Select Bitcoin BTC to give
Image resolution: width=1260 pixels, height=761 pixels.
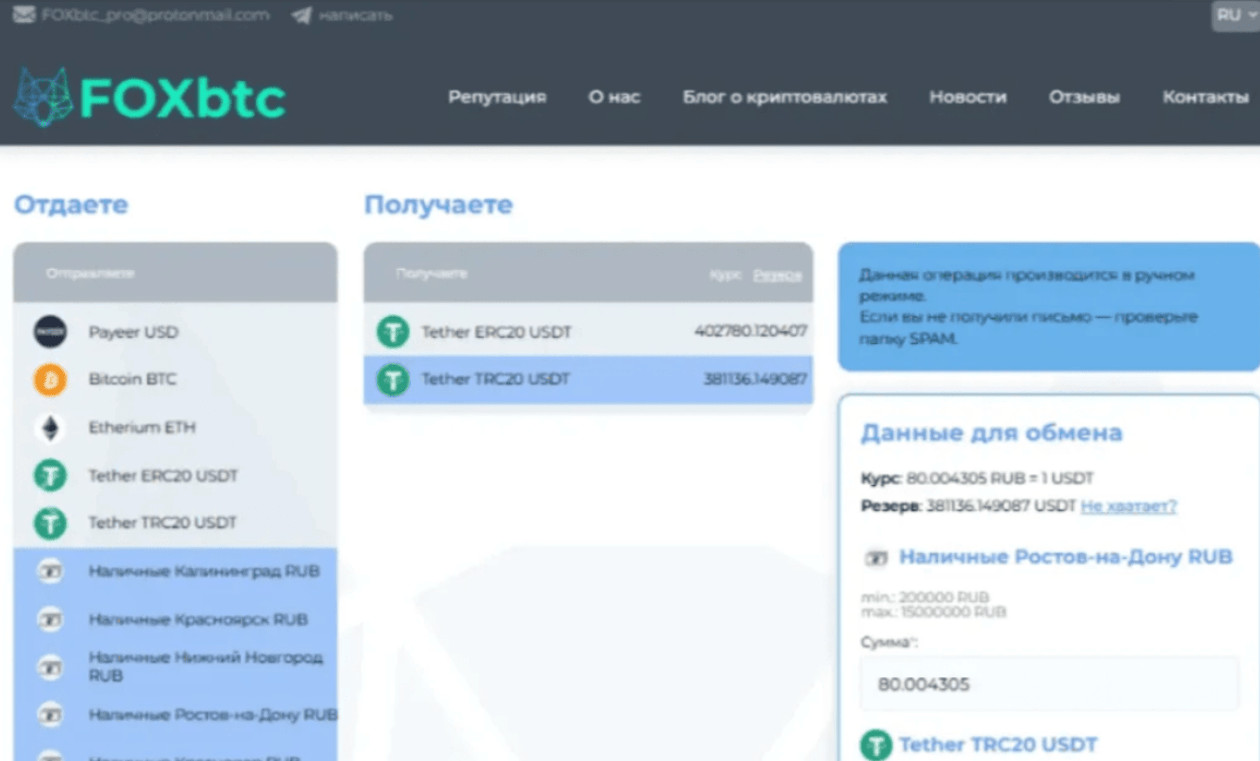coord(175,380)
